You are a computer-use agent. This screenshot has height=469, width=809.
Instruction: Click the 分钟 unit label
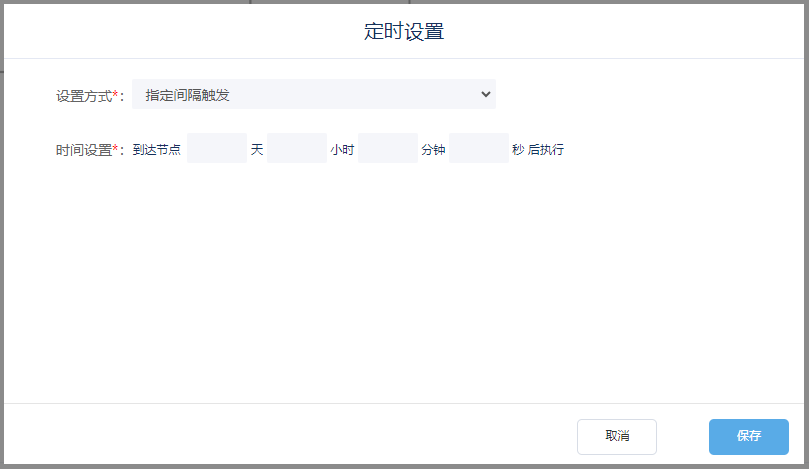pos(433,150)
